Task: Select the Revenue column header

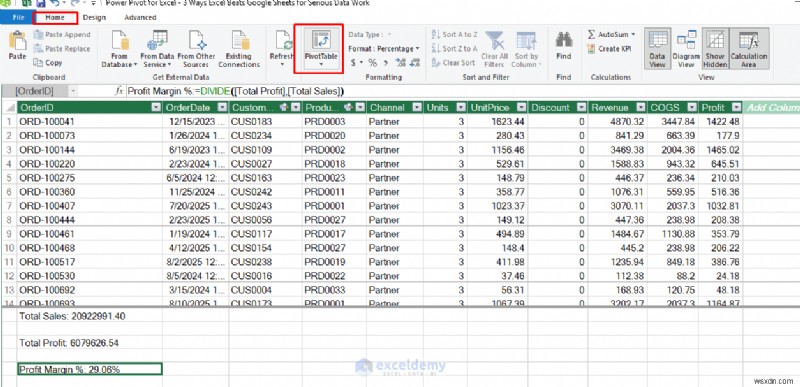Action: 617,108
